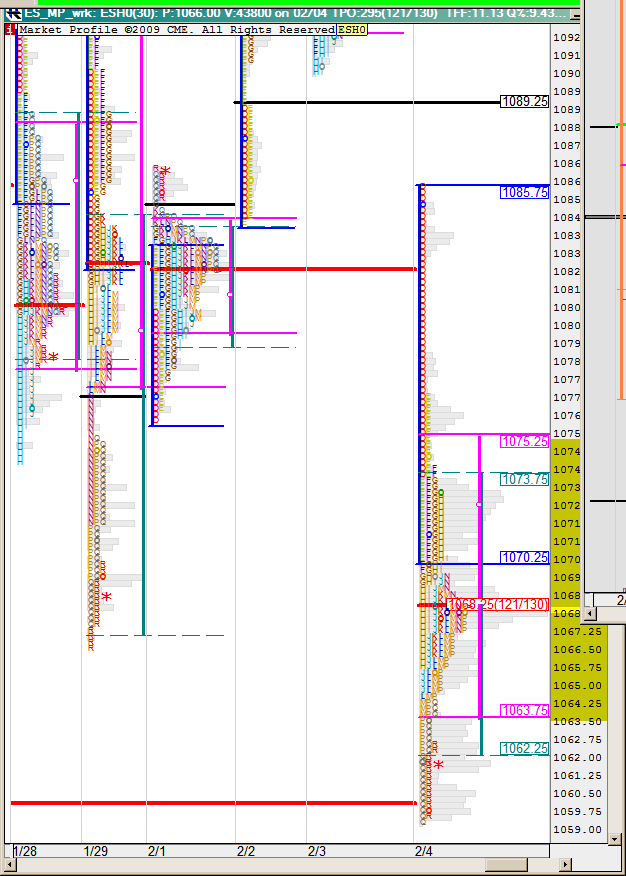Click the red 1068.25(121/130) point-of-control label
626x876 pixels.
click(x=498, y=604)
